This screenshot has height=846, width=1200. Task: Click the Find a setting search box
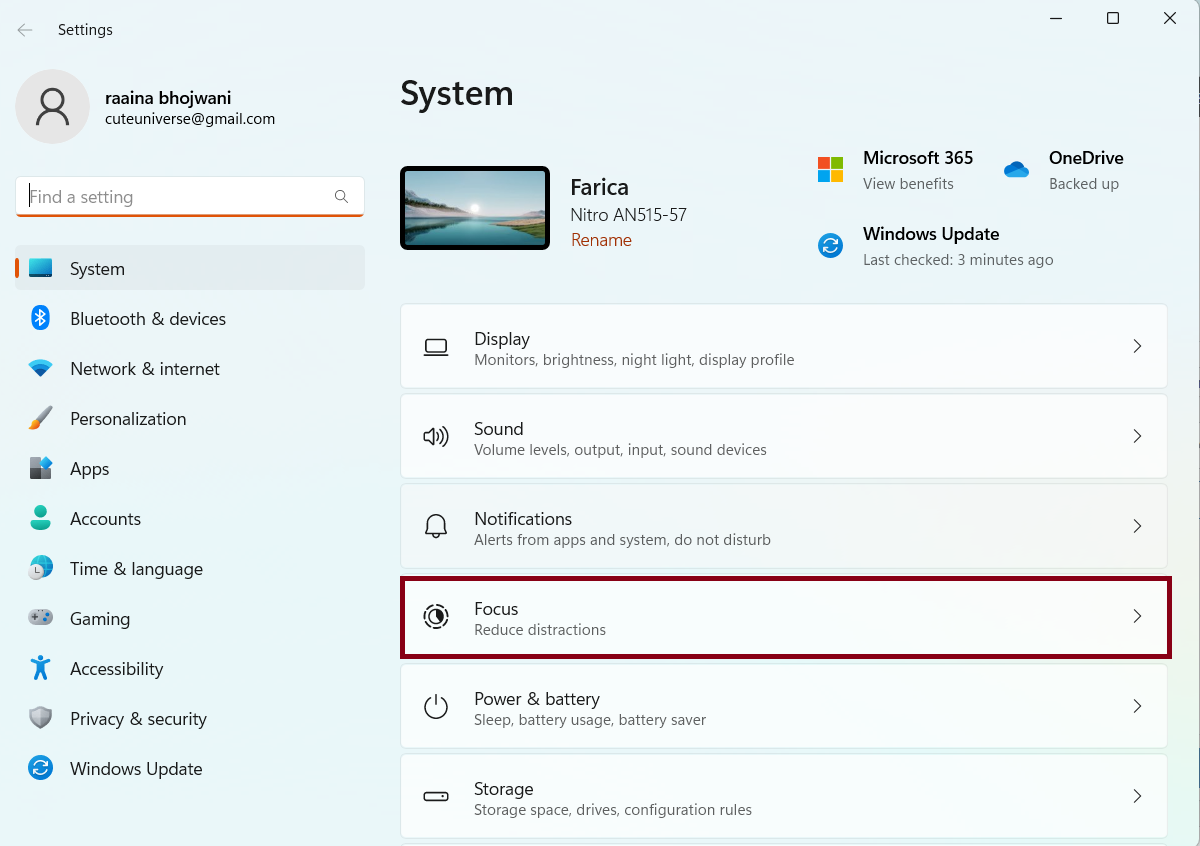(x=180, y=197)
